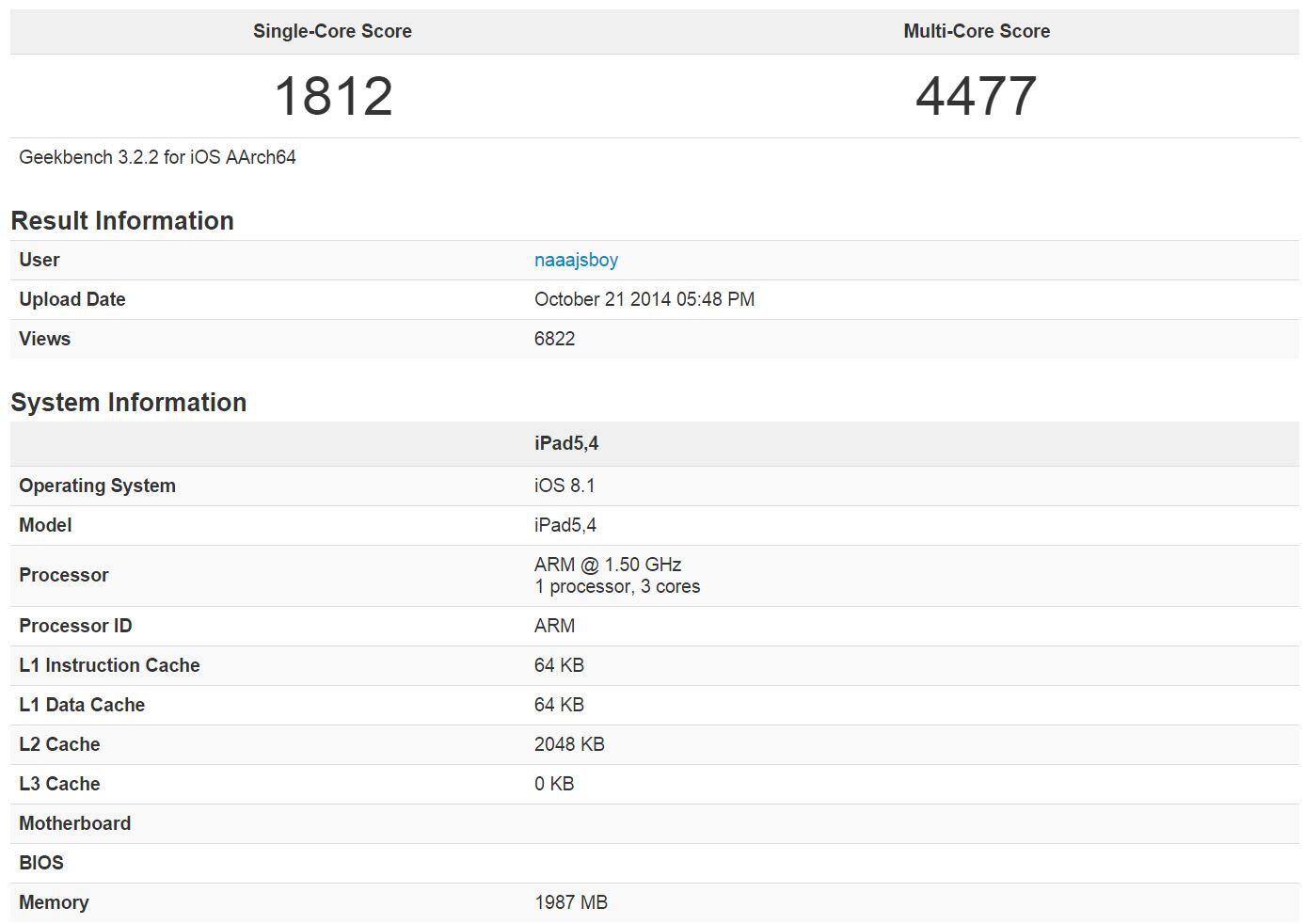Select the iPad5,4 value in the Model row

[x=565, y=525]
